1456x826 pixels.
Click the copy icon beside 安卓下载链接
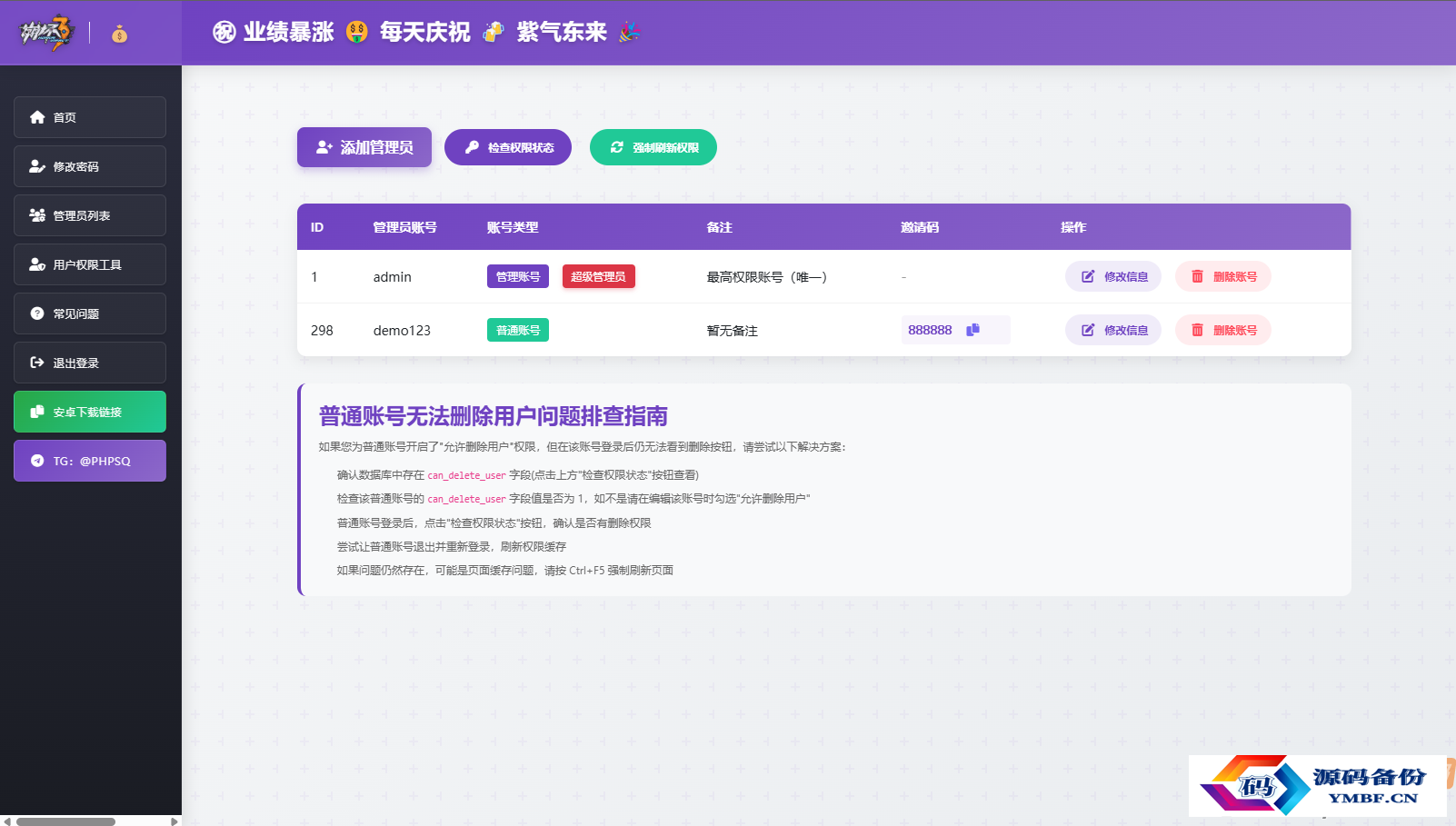pos(37,412)
